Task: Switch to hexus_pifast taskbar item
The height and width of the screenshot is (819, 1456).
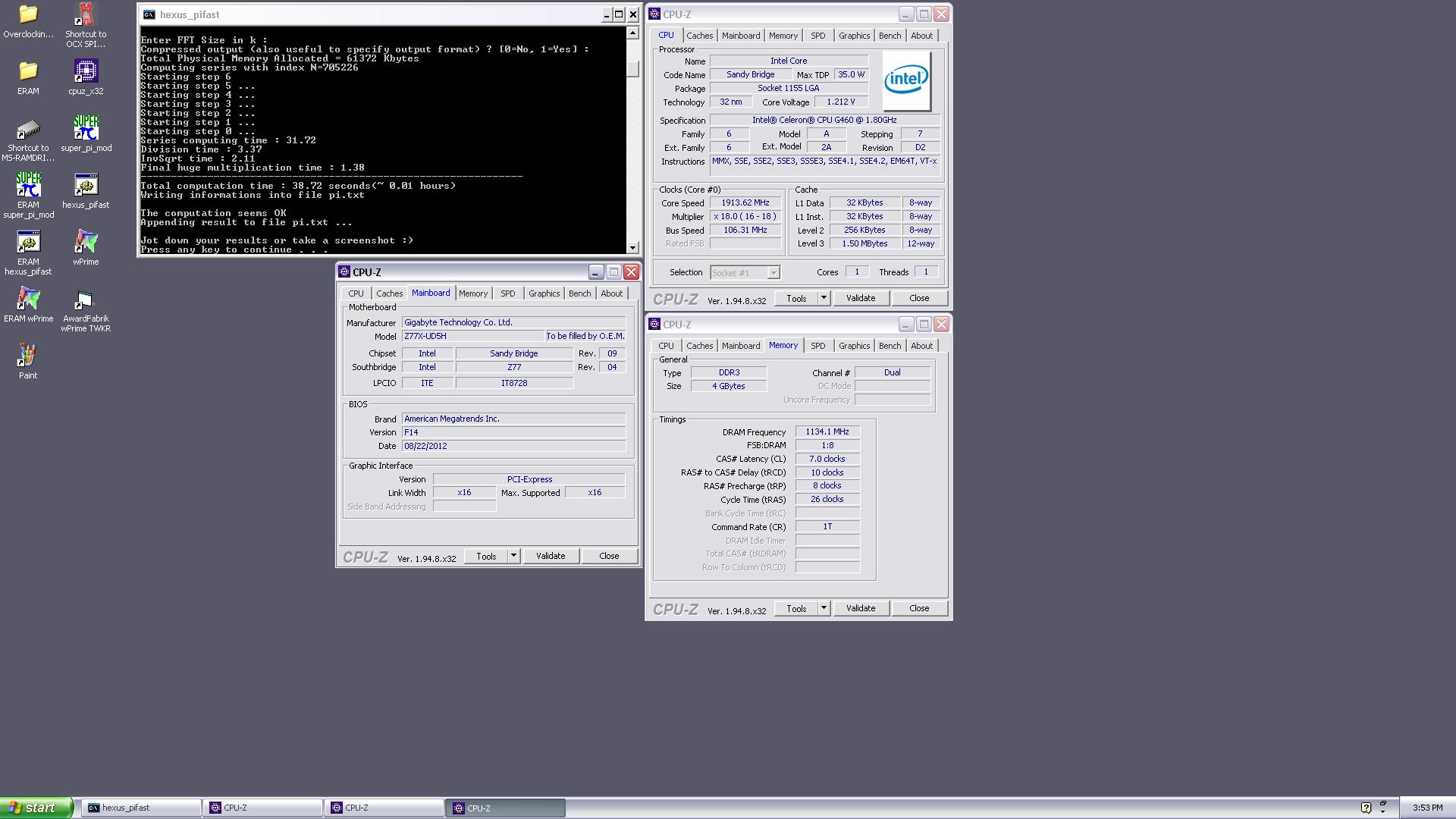Action: click(142, 808)
